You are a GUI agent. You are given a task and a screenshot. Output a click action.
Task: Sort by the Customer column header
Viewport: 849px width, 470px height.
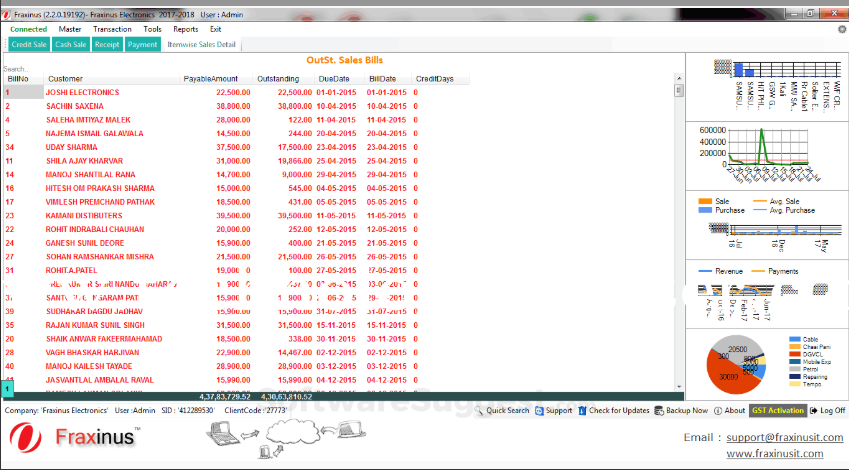click(112, 79)
